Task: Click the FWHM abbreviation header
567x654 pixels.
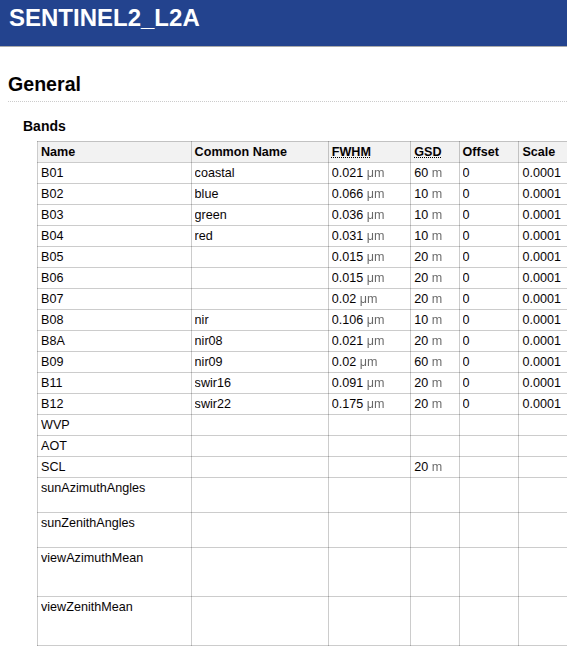Action: pyautogui.click(x=351, y=152)
